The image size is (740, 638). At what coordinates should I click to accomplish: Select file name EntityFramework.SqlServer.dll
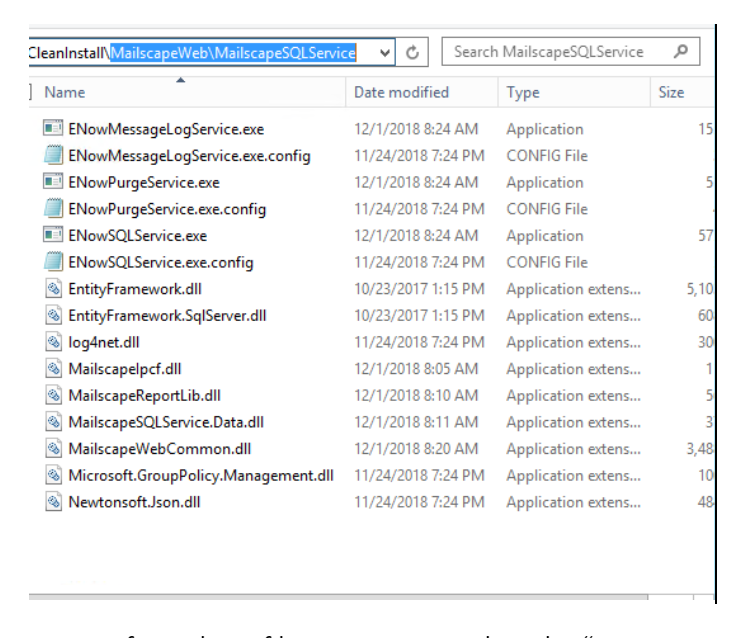click(167, 316)
